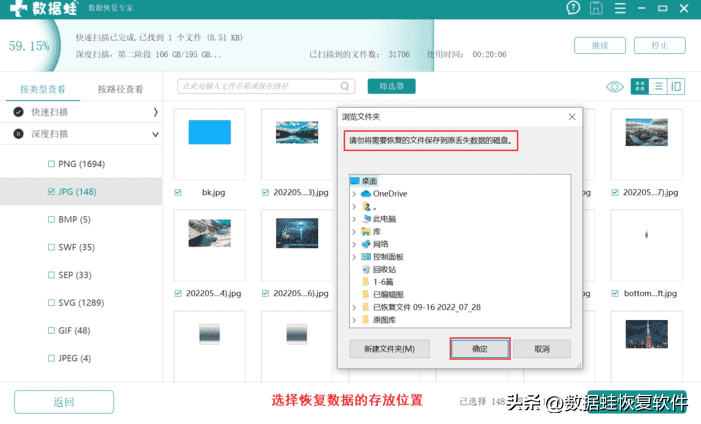
Task: Click the help question-mark icon in title bar
Action: tap(573, 8)
